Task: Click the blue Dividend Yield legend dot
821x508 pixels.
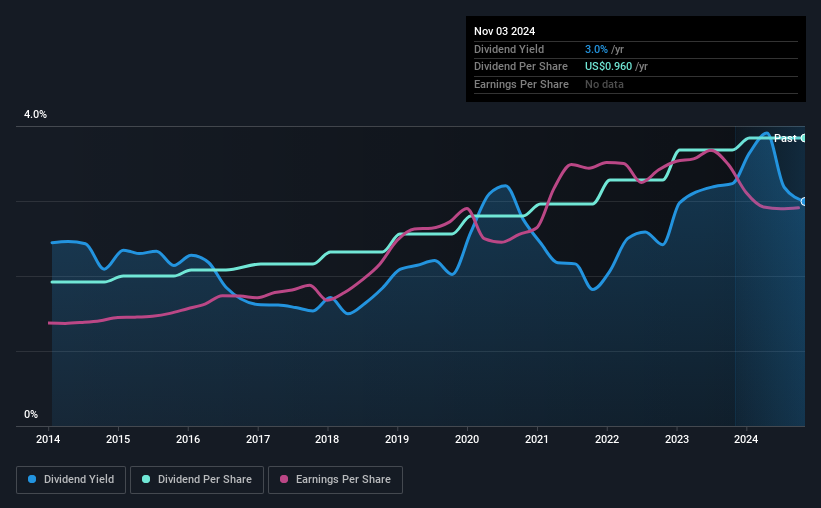Action: point(32,479)
